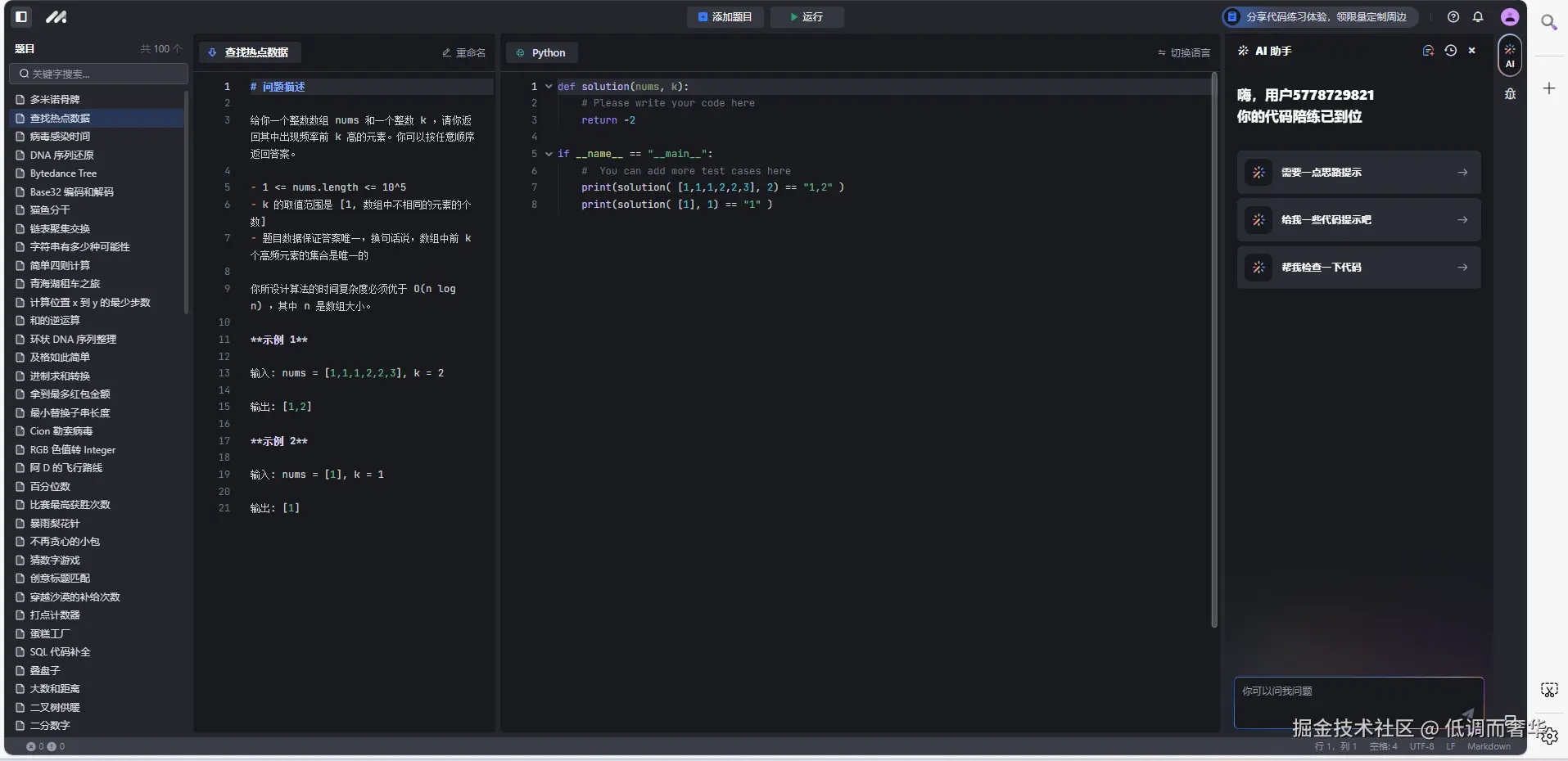Toggle the AI side panel button

(x=1510, y=56)
